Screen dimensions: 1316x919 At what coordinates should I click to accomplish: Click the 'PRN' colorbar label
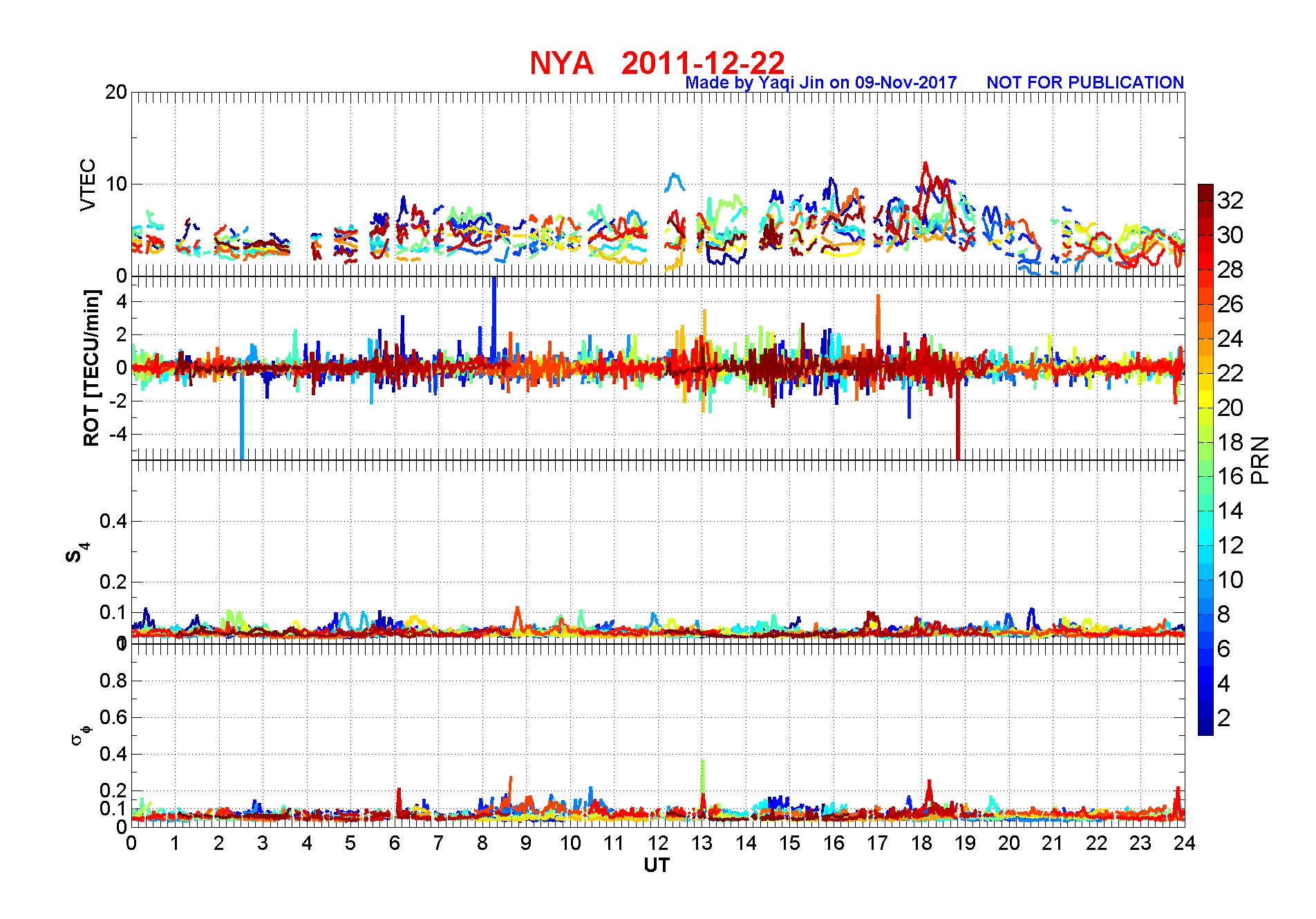(x=1260, y=459)
